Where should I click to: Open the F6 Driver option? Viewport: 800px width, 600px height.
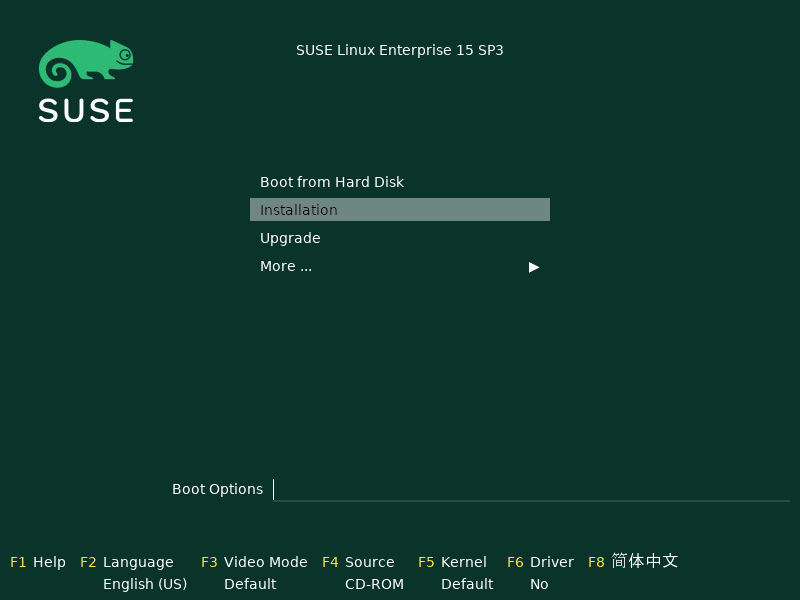(541, 562)
